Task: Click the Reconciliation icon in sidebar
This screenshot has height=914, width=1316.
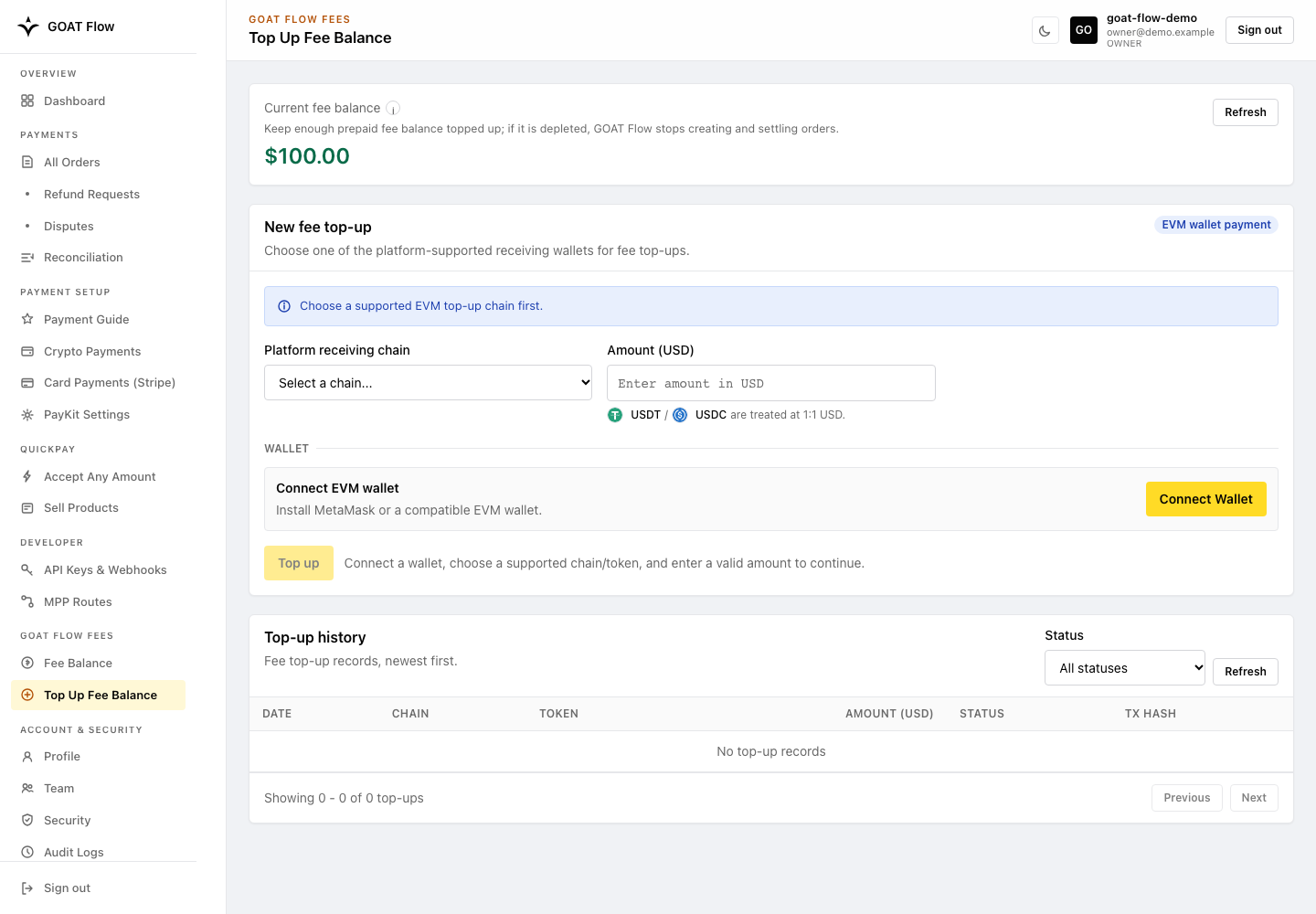Action: pyautogui.click(x=27, y=258)
